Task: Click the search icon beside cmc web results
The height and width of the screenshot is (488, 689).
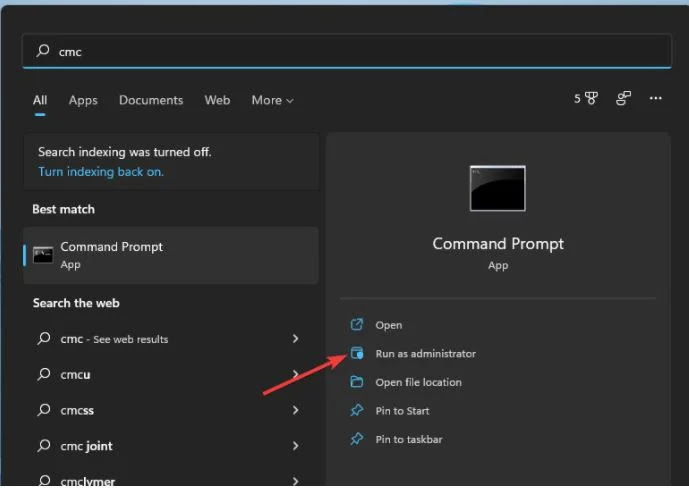Action: pos(44,338)
